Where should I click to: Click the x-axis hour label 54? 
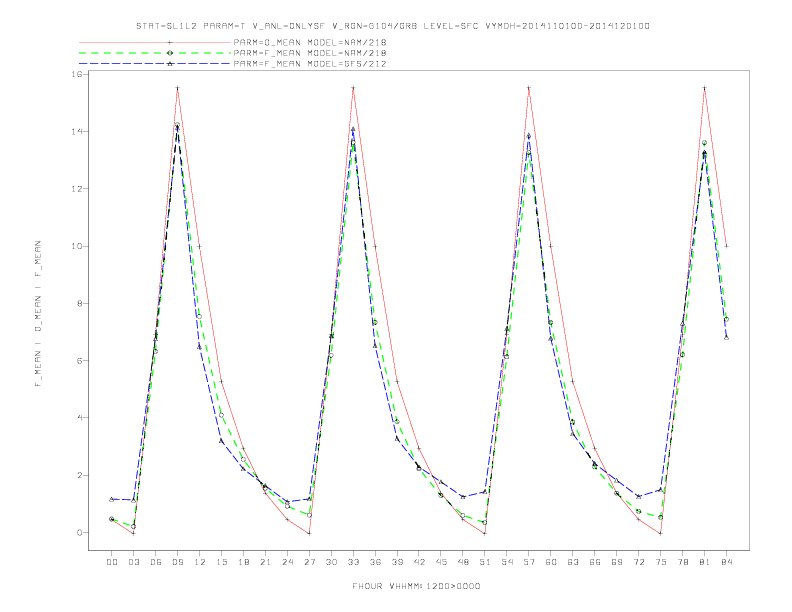tap(507, 562)
